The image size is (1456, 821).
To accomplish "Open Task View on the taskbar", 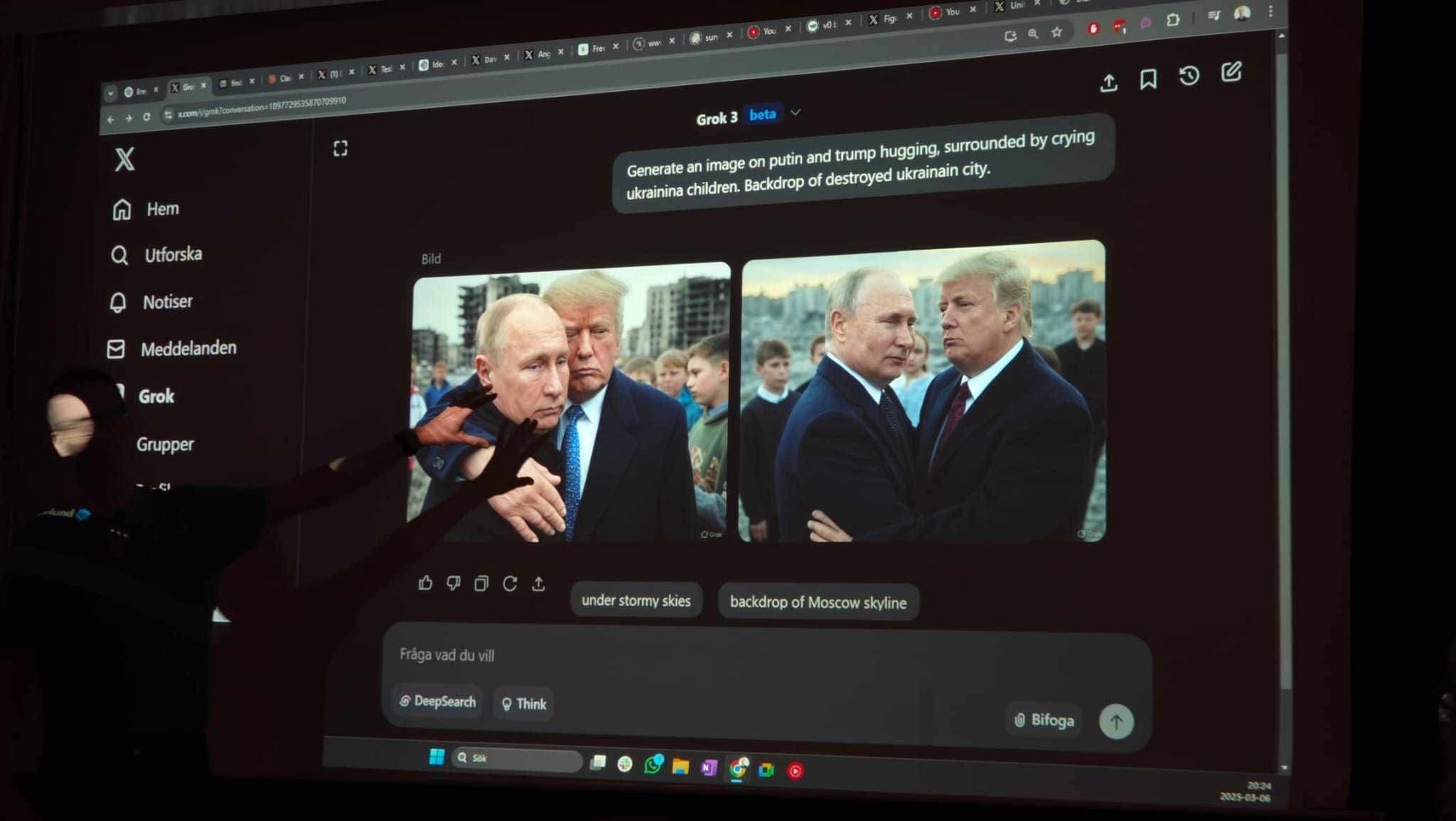I will 598,762.
